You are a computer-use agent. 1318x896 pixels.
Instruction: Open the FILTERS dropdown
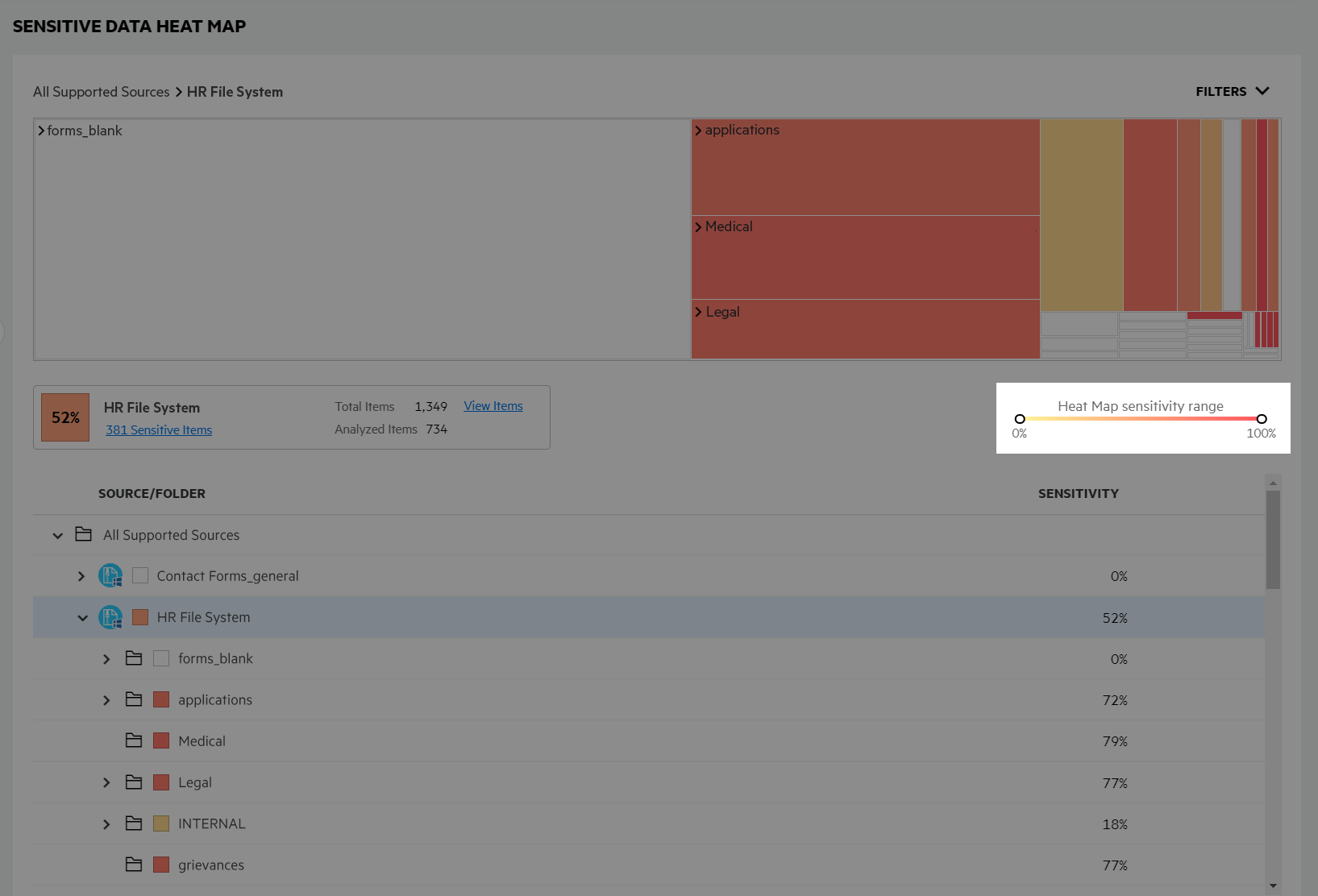click(x=1232, y=92)
